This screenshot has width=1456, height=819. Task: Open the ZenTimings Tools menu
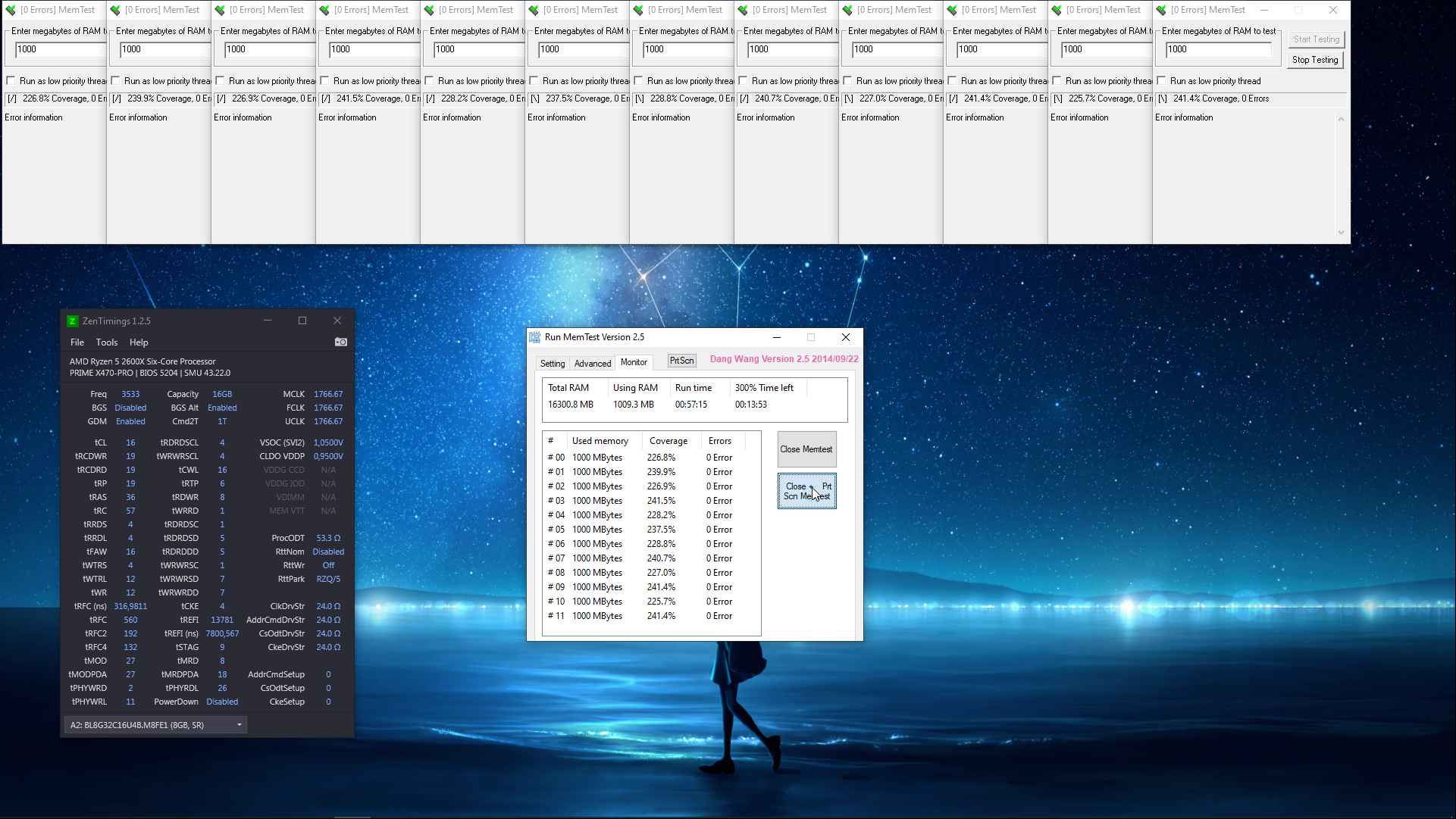click(107, 342)
